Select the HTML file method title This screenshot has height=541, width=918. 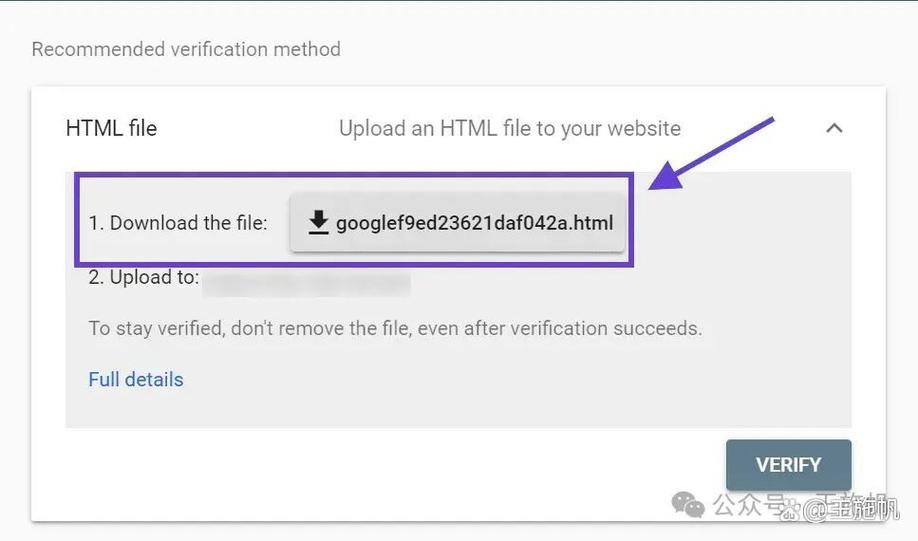(111, 128)
